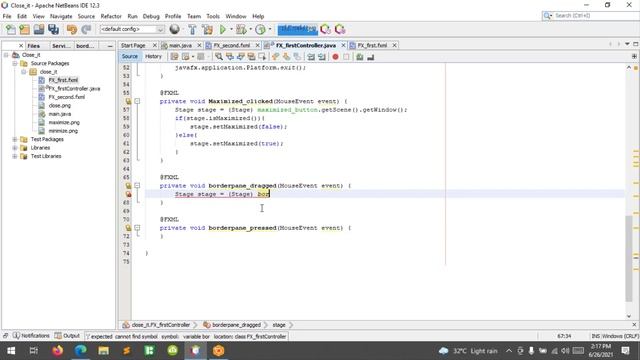Select FX_firstController.java in project tree

[74, 89]
